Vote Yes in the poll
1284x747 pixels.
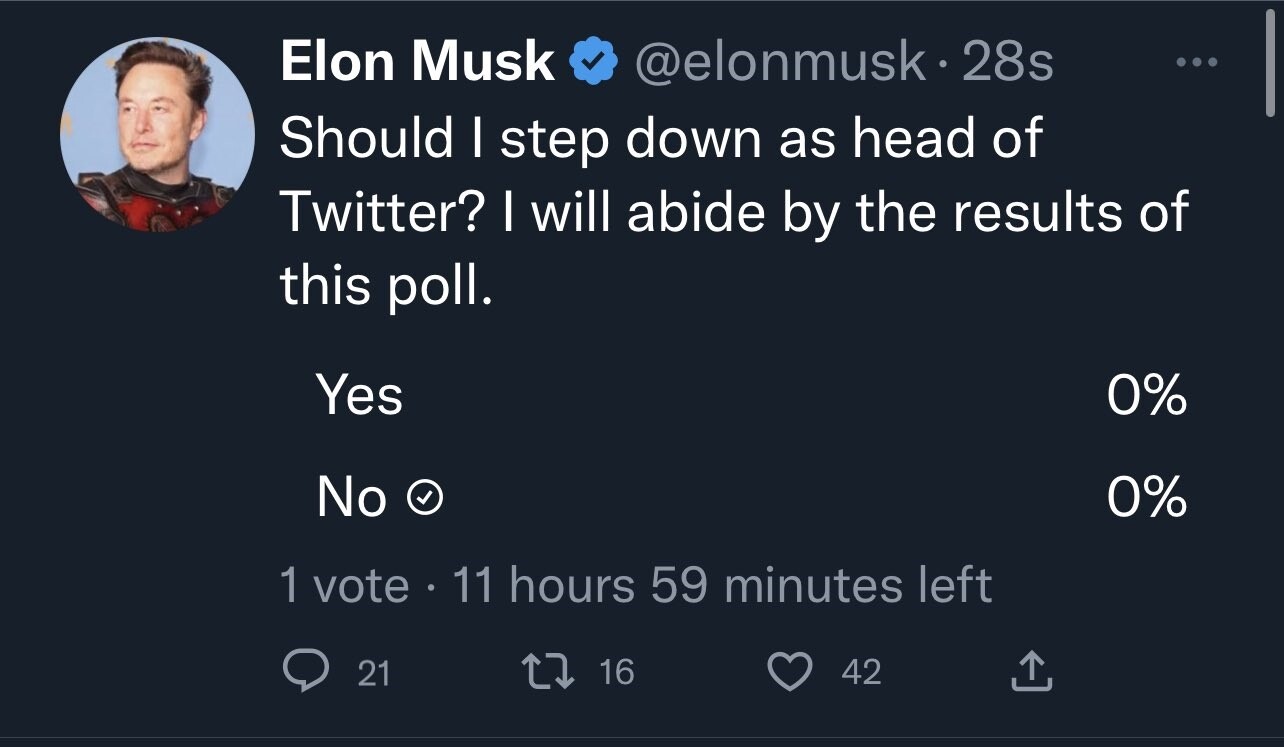(360, 396)
